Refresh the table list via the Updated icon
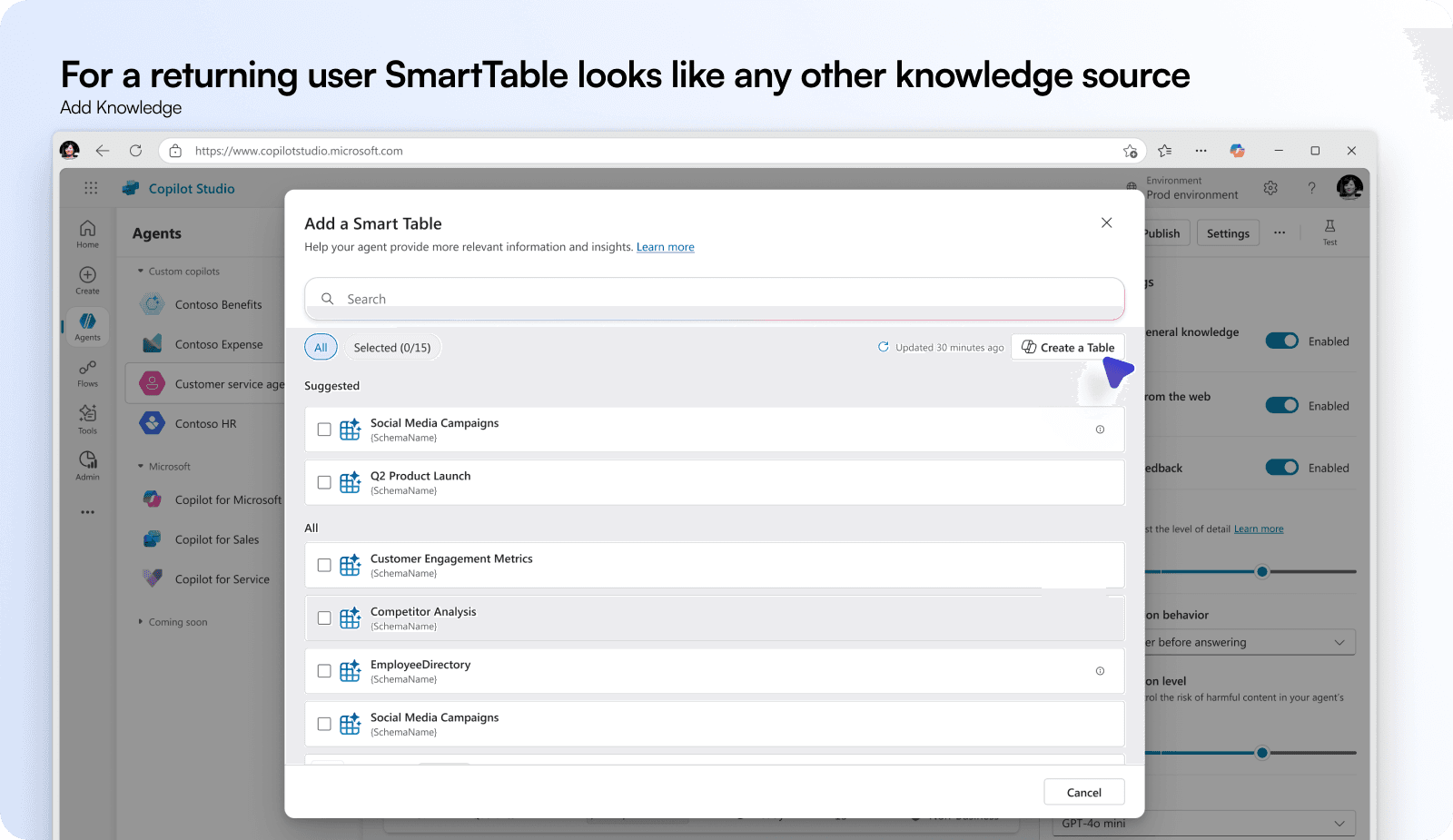1453x840 pixels. coord(883,347)
